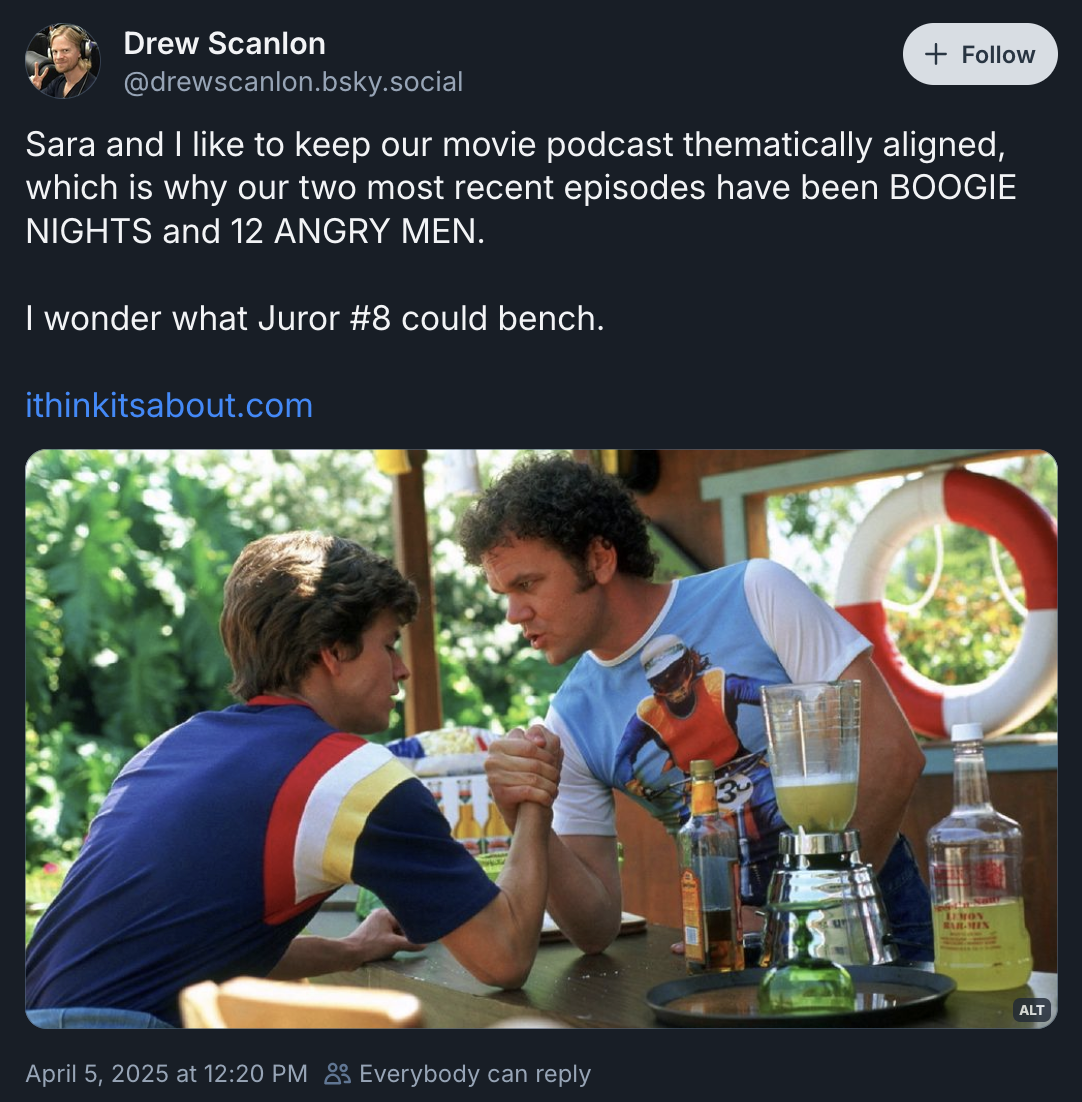Click the red-white life ring in photo

[949, 603]
